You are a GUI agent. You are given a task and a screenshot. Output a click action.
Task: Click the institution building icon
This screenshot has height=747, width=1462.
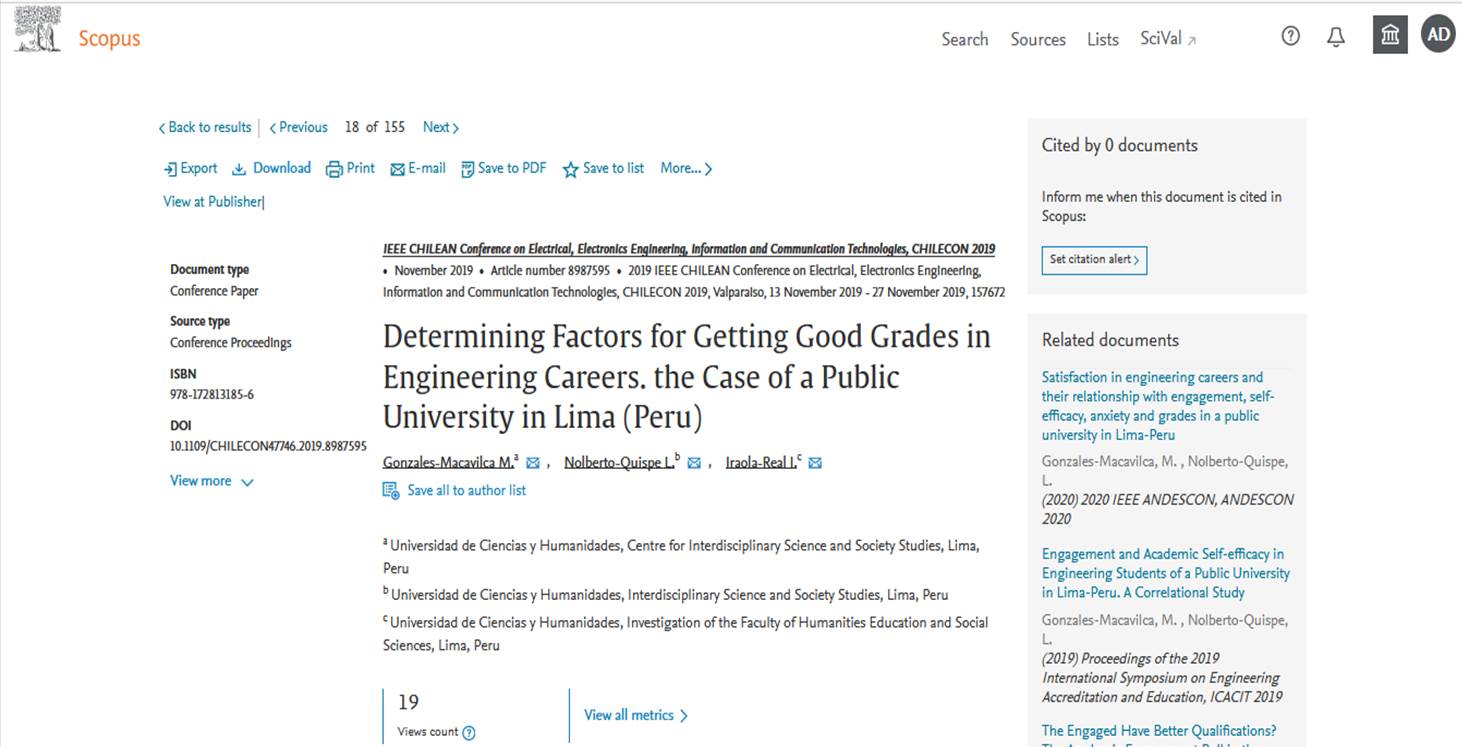point(1390,36)
